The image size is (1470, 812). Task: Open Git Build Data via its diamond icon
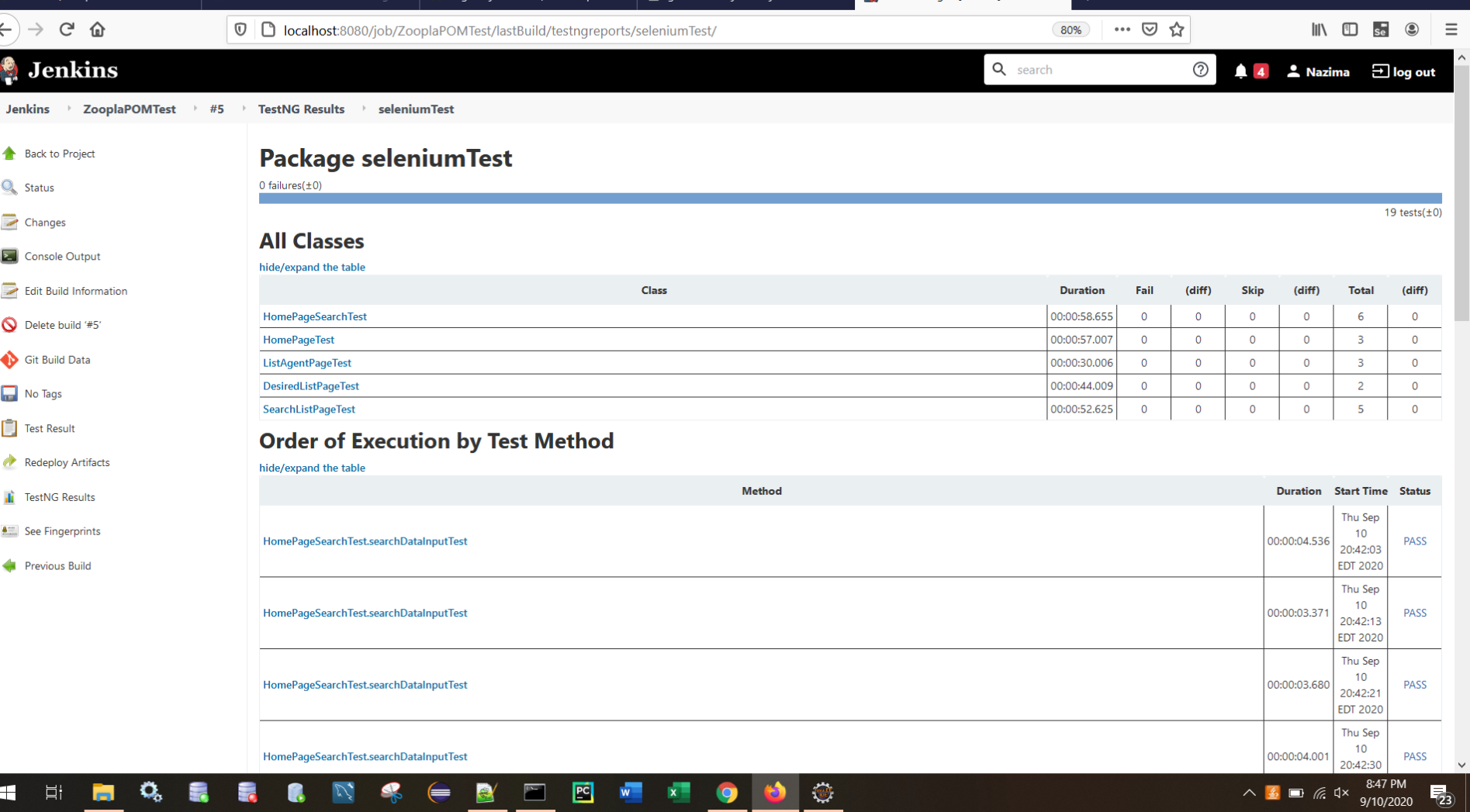point(10,359)
